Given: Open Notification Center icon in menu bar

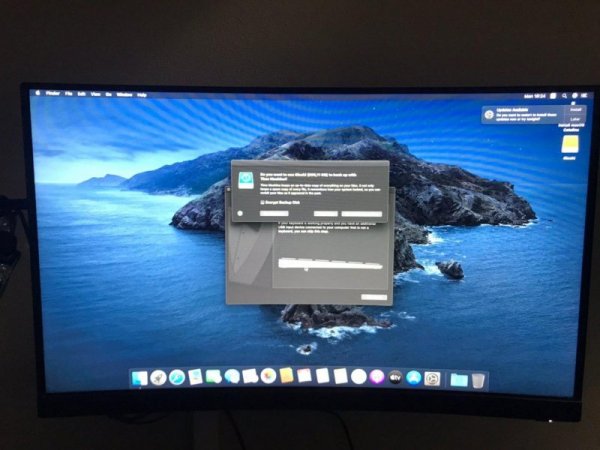Looking at the screenshot, I should click(x=584, y=96).
